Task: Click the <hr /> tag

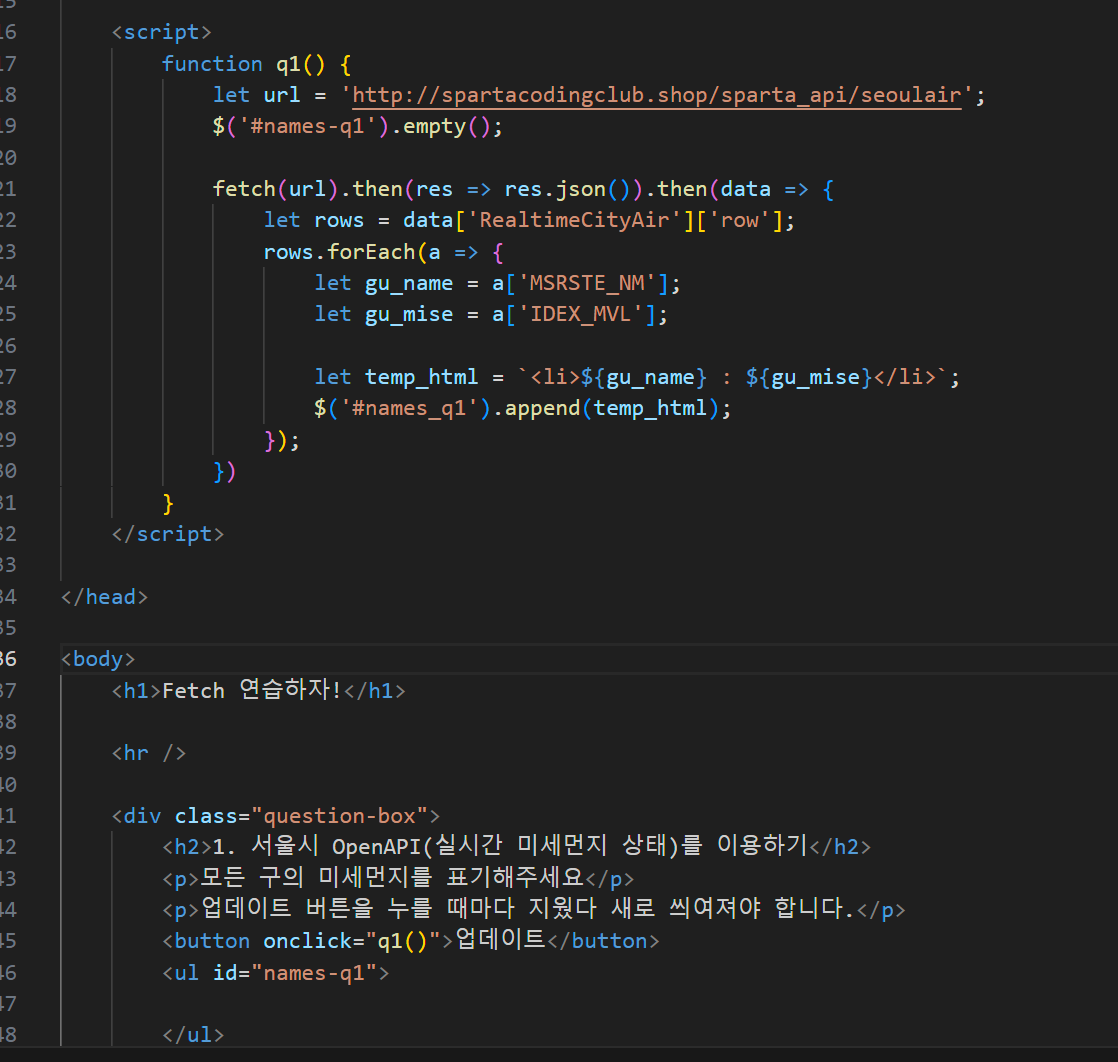Action: click(148, 753)
